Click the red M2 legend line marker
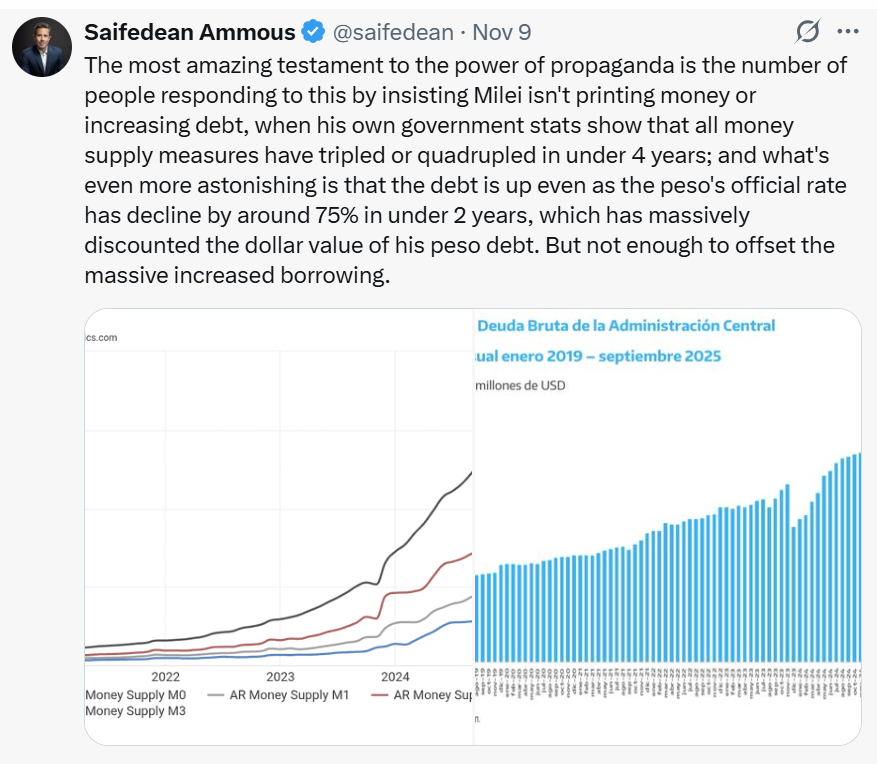 pos(380,694)
